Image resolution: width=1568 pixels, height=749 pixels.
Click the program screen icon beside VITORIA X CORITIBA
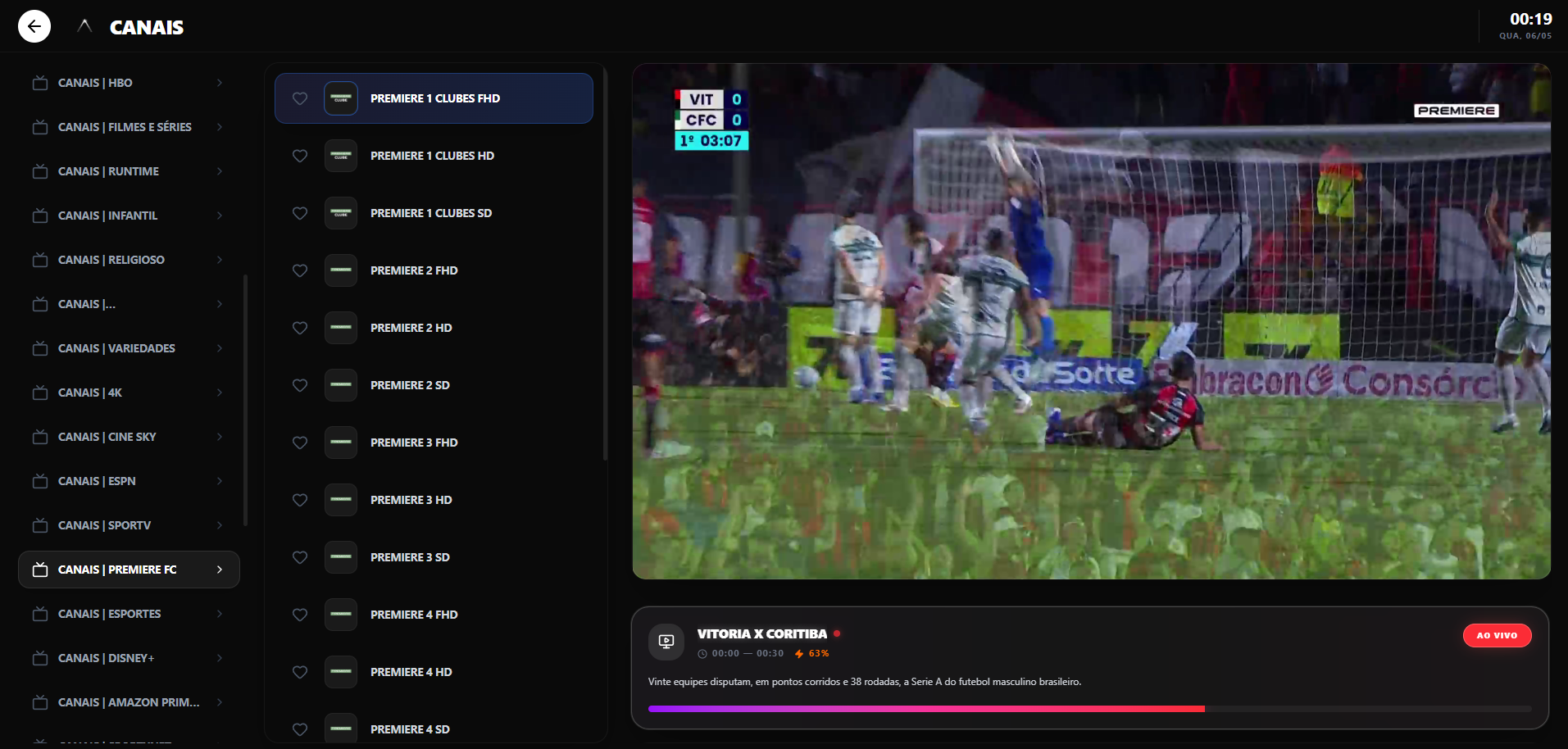(666, 642)
